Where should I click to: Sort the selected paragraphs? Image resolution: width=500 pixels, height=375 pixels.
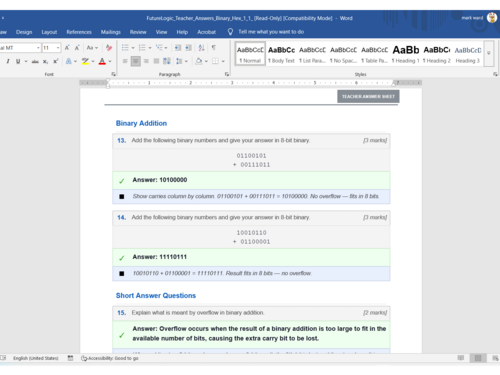201,48
